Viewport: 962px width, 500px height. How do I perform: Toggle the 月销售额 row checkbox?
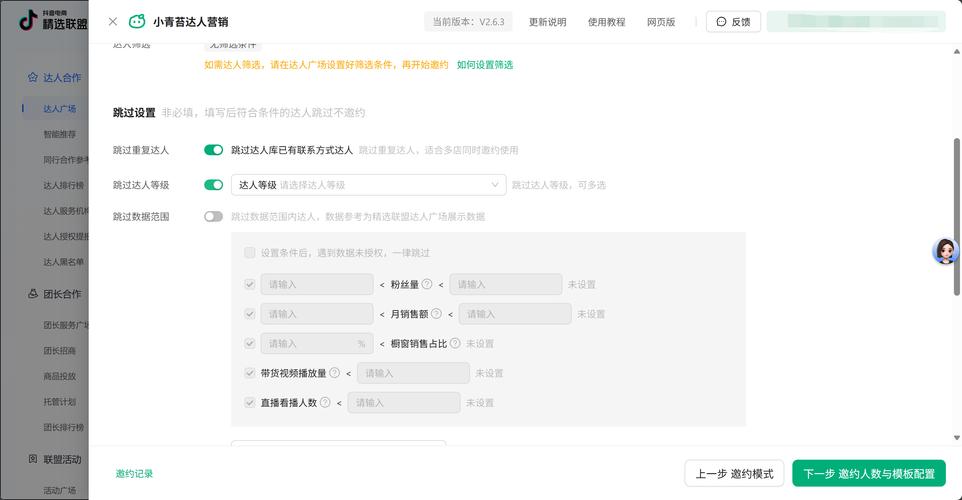(x=250, y=313)
